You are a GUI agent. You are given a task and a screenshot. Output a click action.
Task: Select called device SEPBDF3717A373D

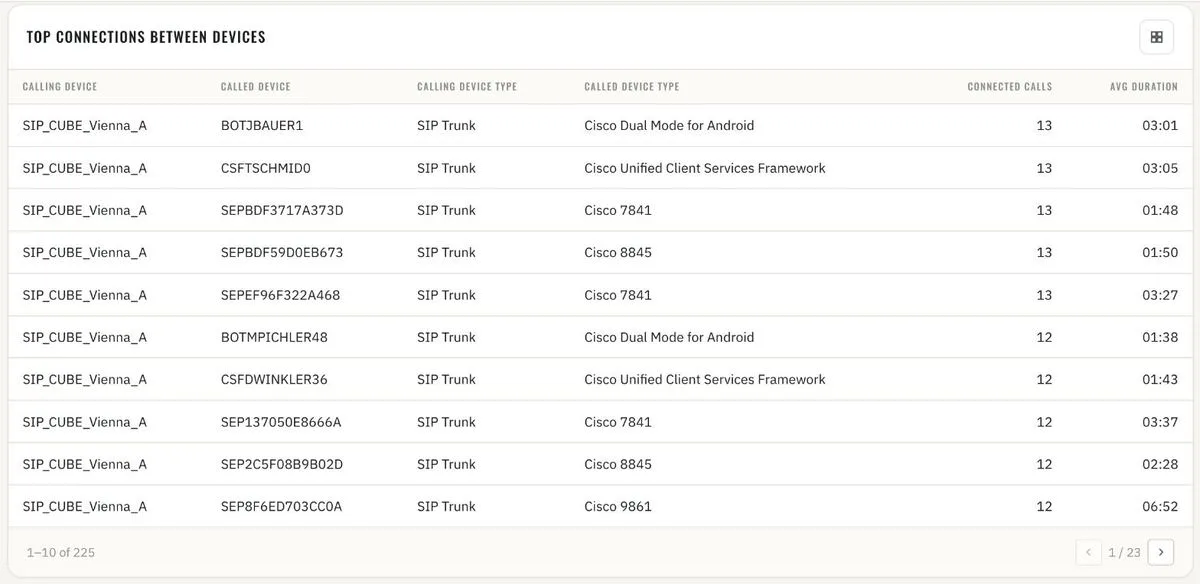click(282, 210)
